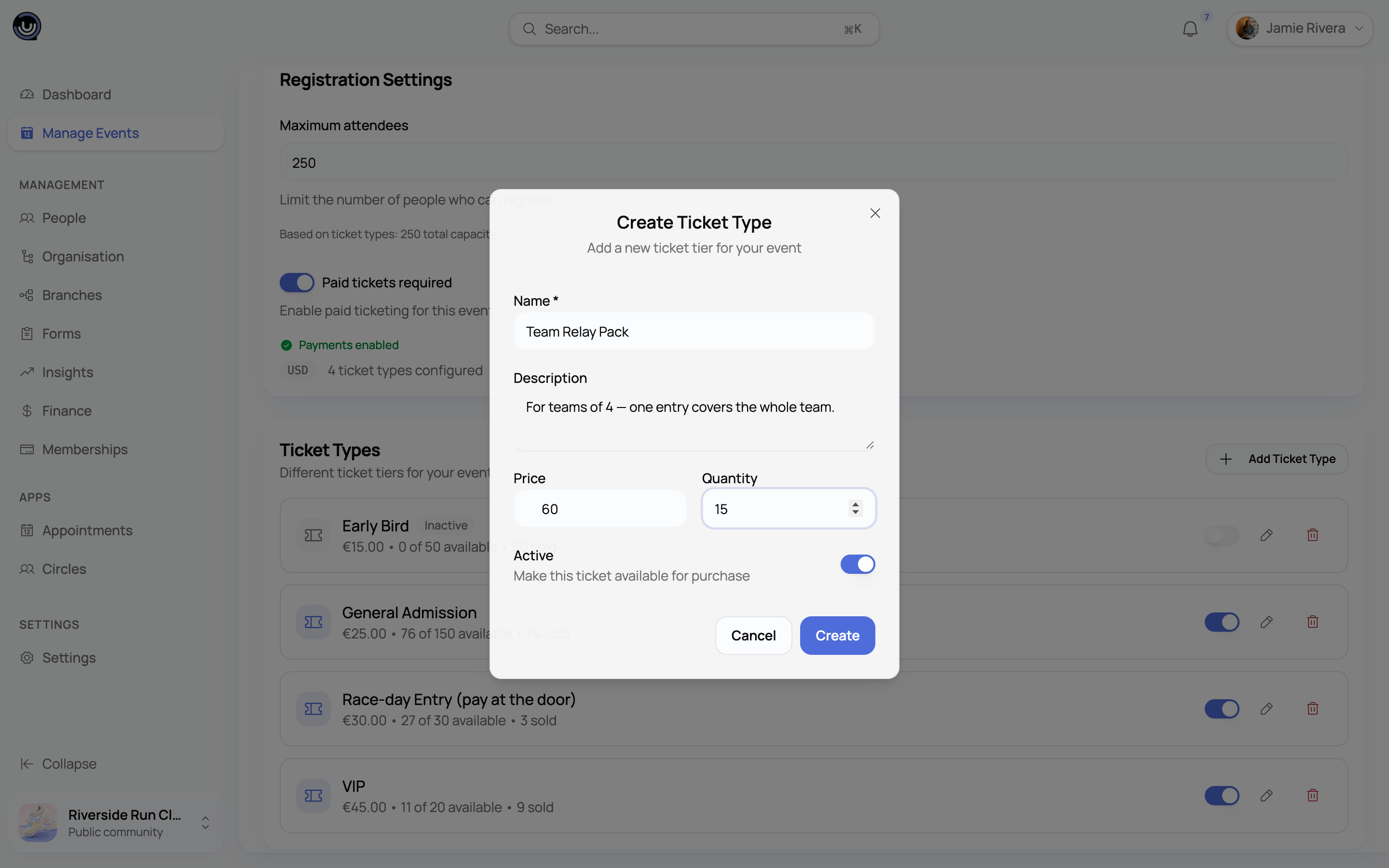1389x868 pixels.
Task: Click the Insights trend icon
Action: [27, 372]
